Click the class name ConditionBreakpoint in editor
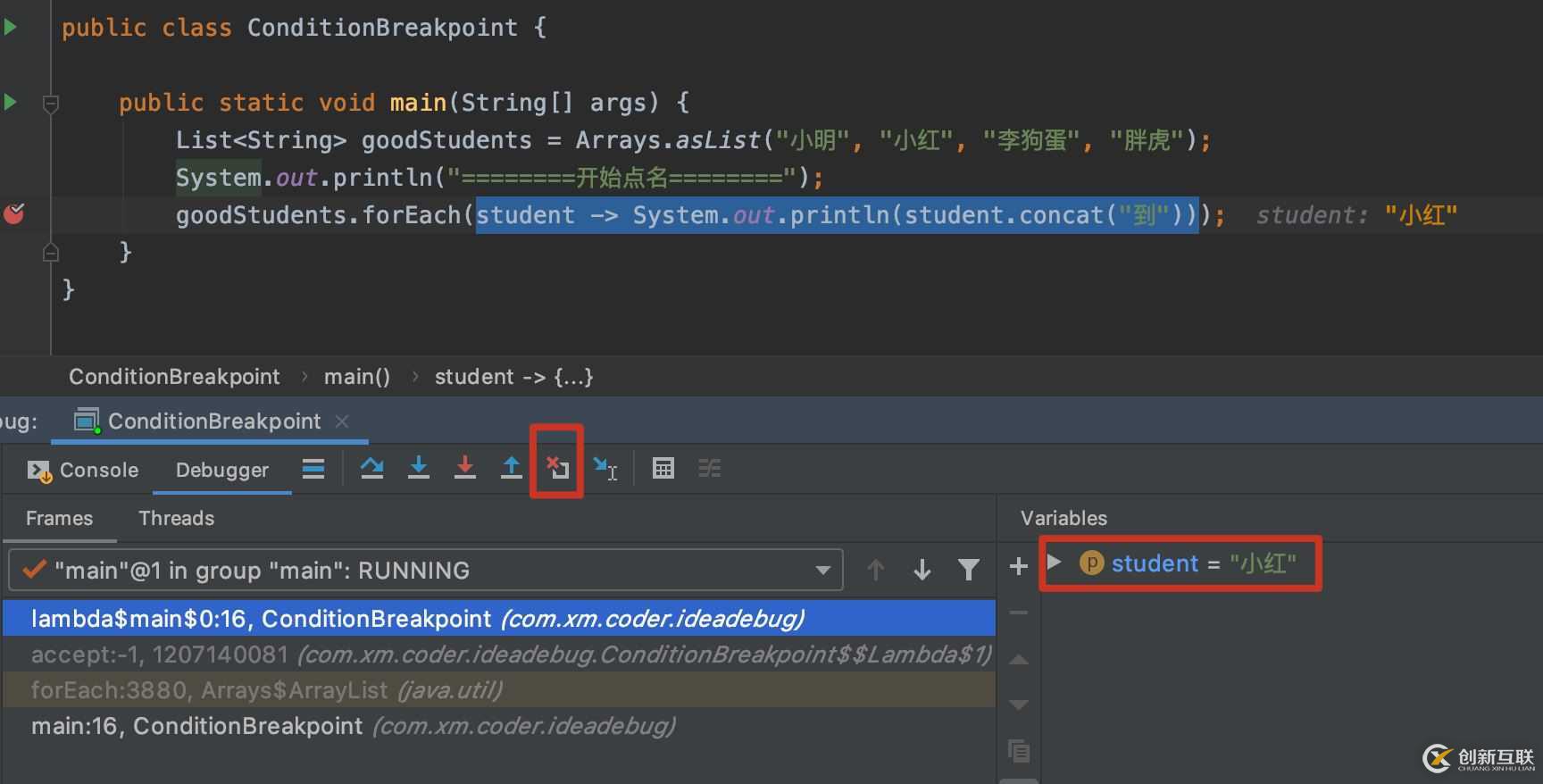 pyautogui.click(x=382, y=28)
